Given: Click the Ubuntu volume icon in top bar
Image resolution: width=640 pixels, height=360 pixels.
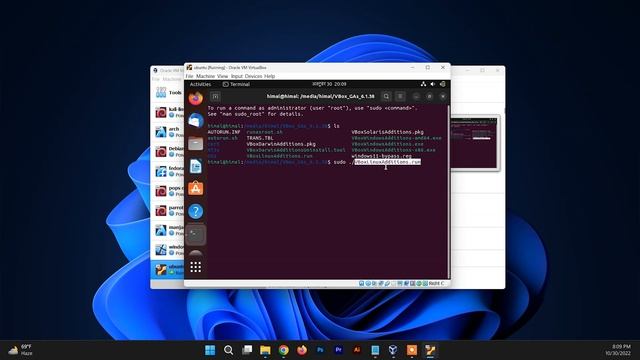Looking at the screenshot, I should pos(433,84).
